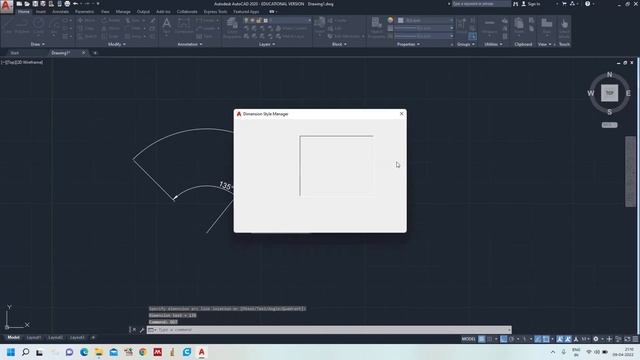
Task: Click the WCS label below ViewCube
Action: (x=609, y=125)
